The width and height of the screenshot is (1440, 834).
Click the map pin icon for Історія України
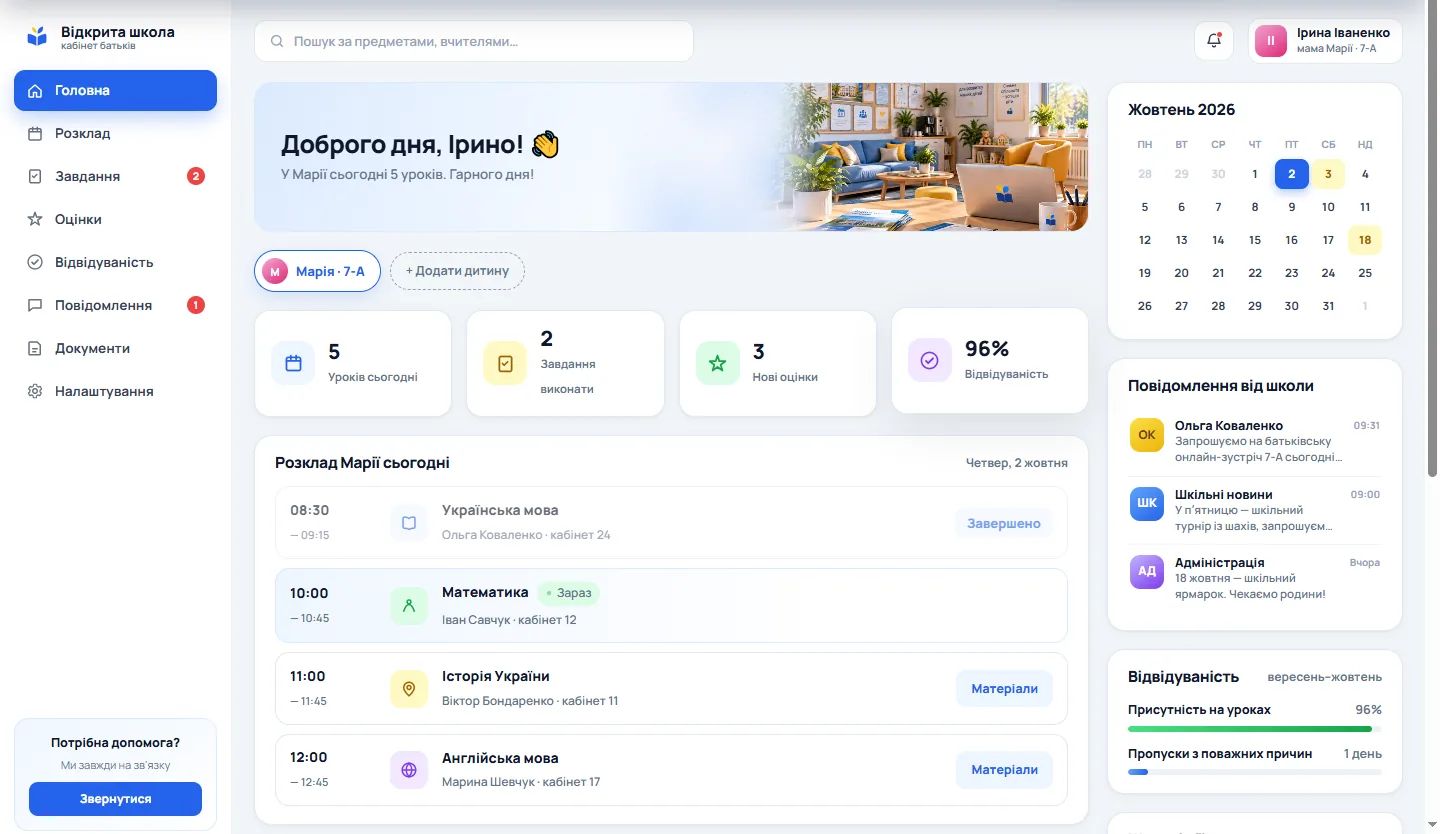pyautogui.click(x=408, y=688)
